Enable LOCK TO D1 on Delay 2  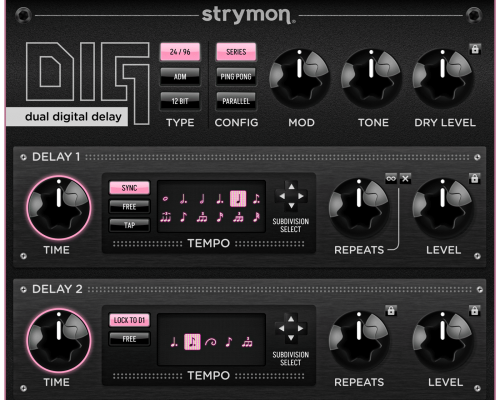[129, 320]
